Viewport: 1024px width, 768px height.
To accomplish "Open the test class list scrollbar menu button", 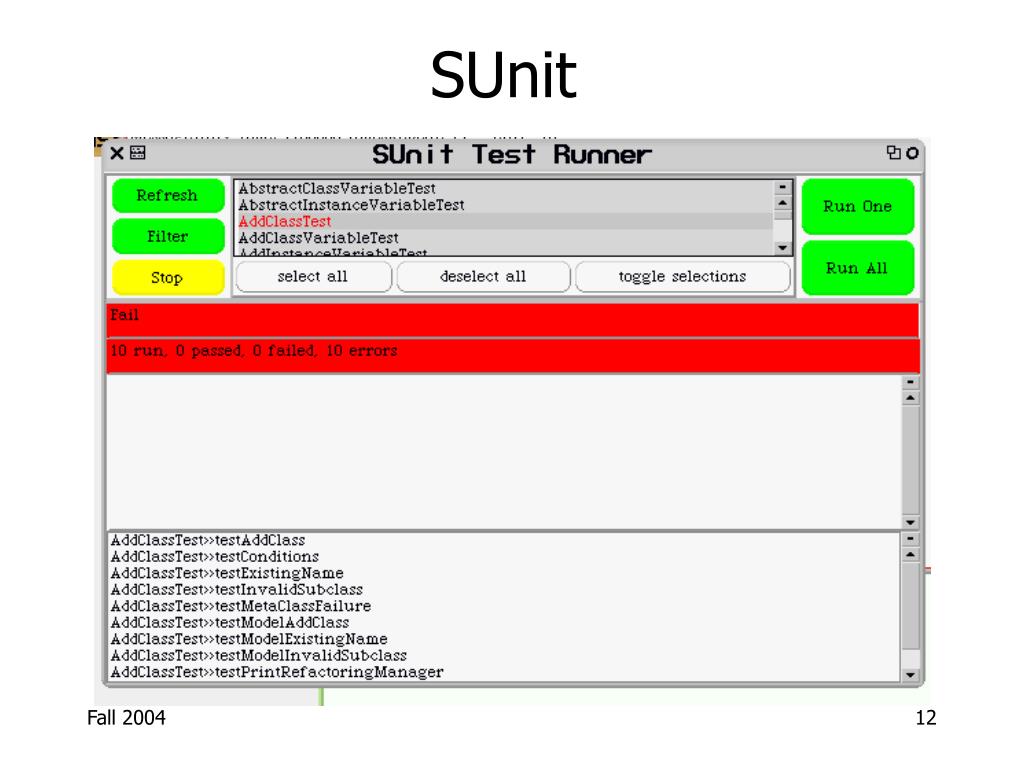I will pos(782,187).
